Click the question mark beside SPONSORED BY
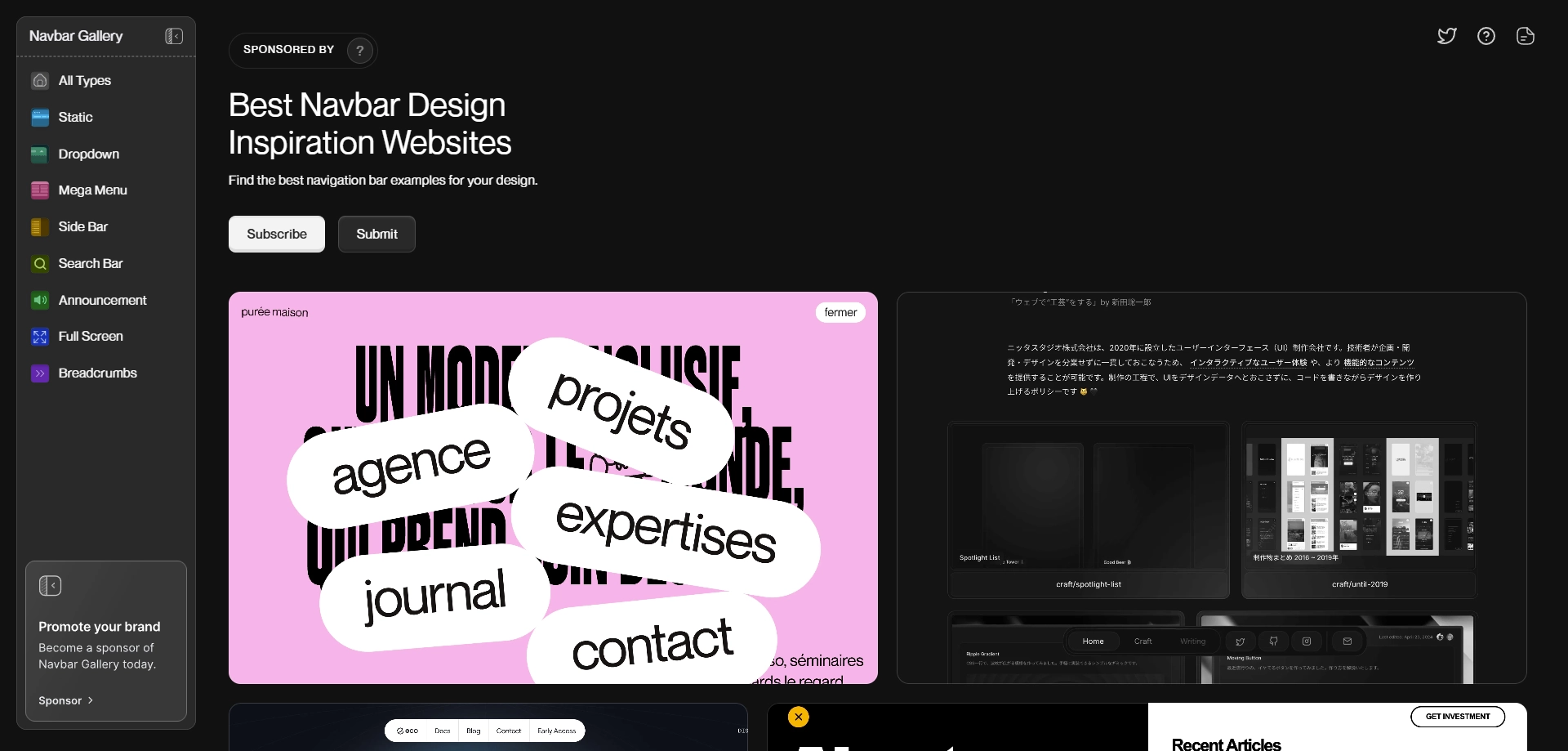The width and height of the screenshot is (1568, 751). (359, 50)
